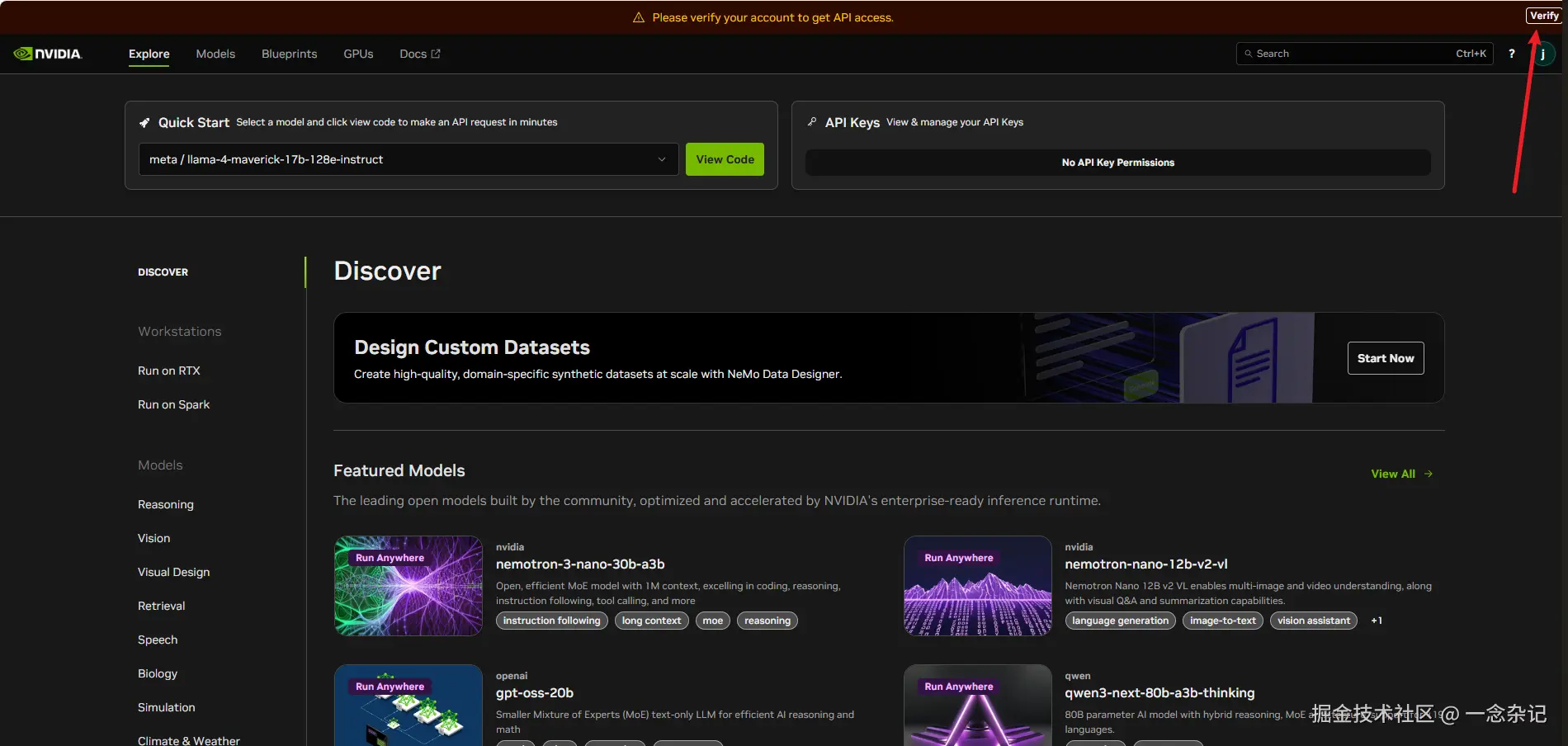Click the "Workstations" sidebar heading
The image size is (1568, 746).
pyautogui.click(x=180, y=332)
